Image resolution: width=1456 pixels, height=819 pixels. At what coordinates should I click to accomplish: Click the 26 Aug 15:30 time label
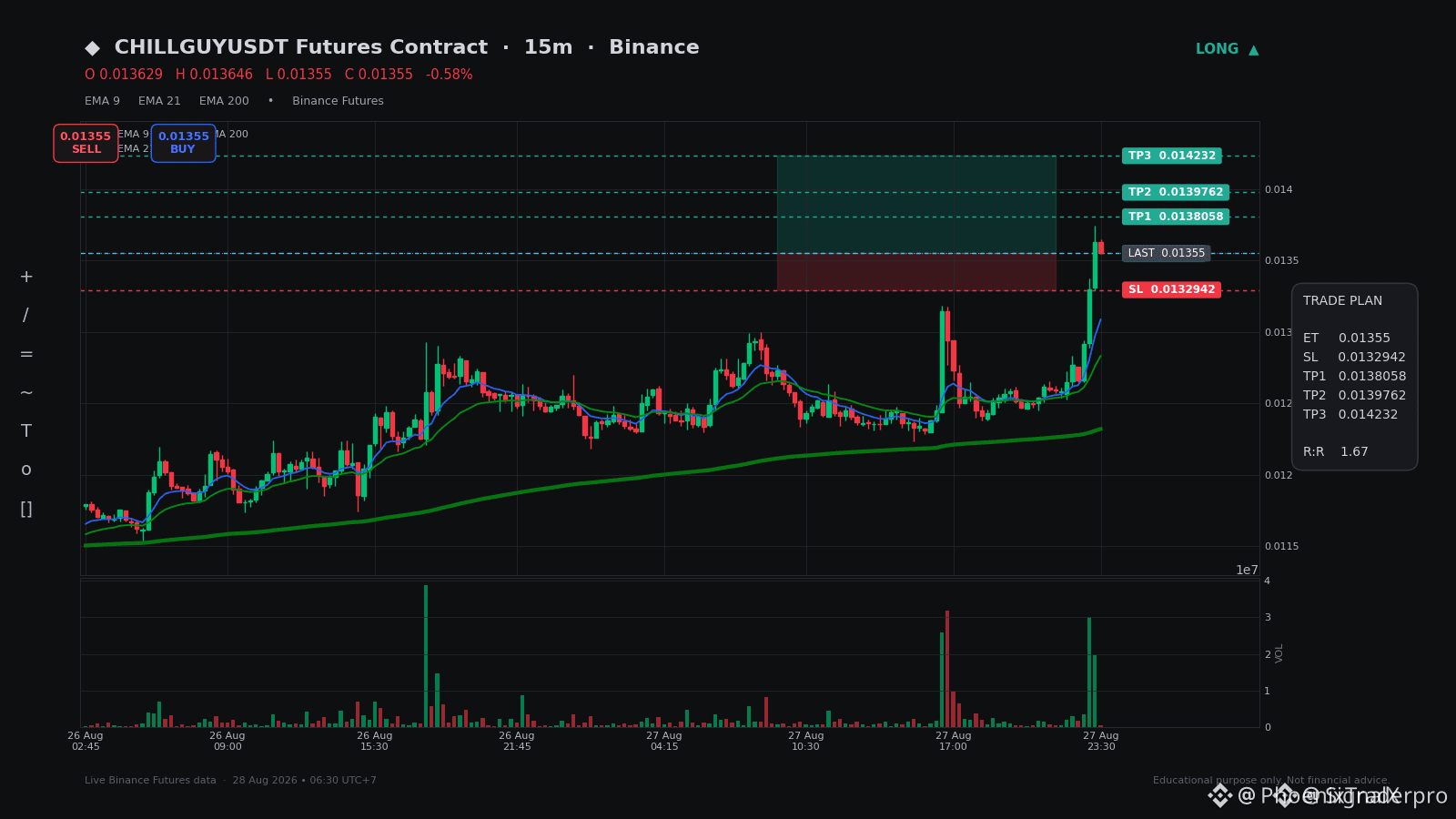tap(375, 741)
